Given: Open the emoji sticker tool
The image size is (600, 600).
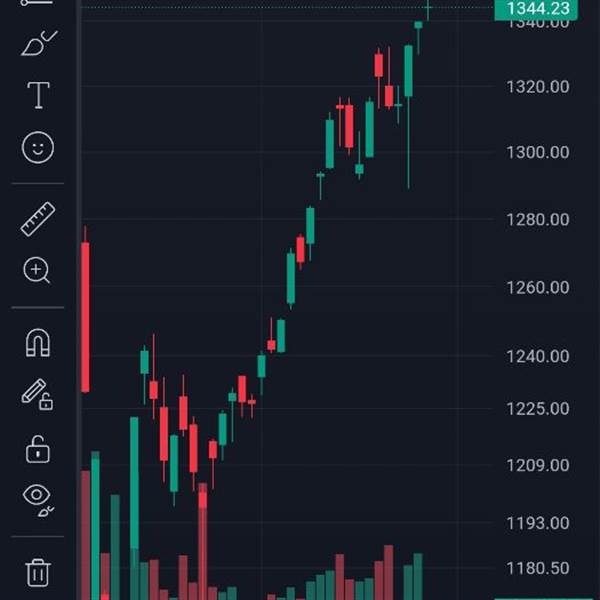Looking at the screenshot, I should pyautogui.click(x=38, y=147).
